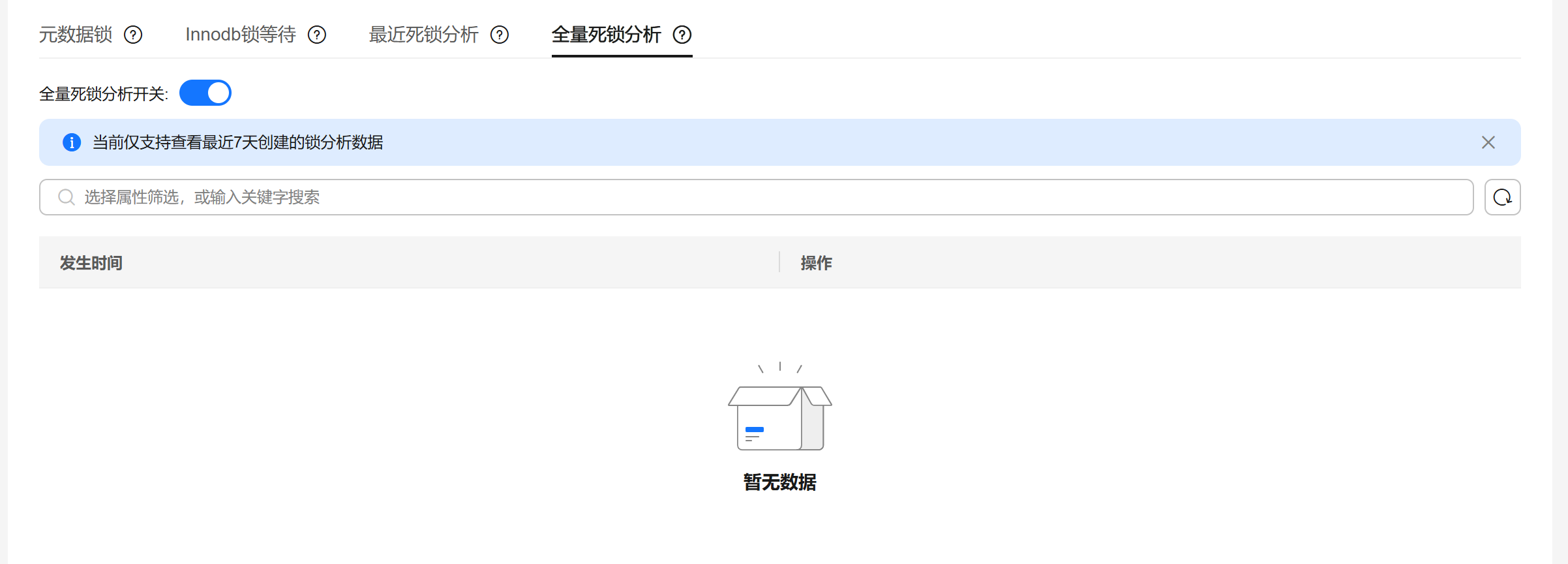Click the 发生时间 column header
Viewport: 1568px width, 564px height.
click(91, 263)
